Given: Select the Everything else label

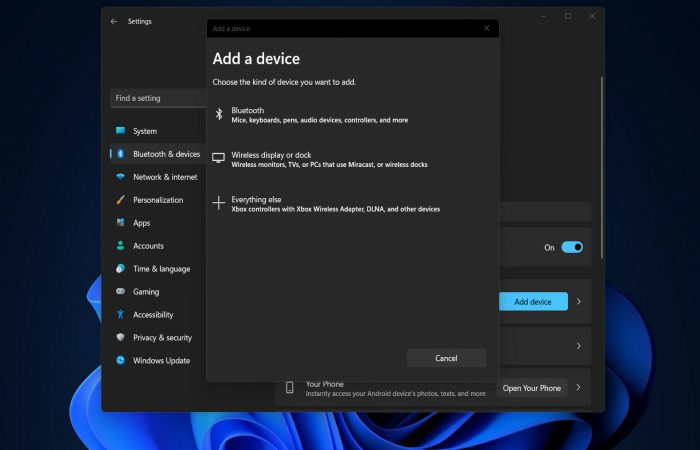Looking at the screenshot, I should click(x=256, y=200).
